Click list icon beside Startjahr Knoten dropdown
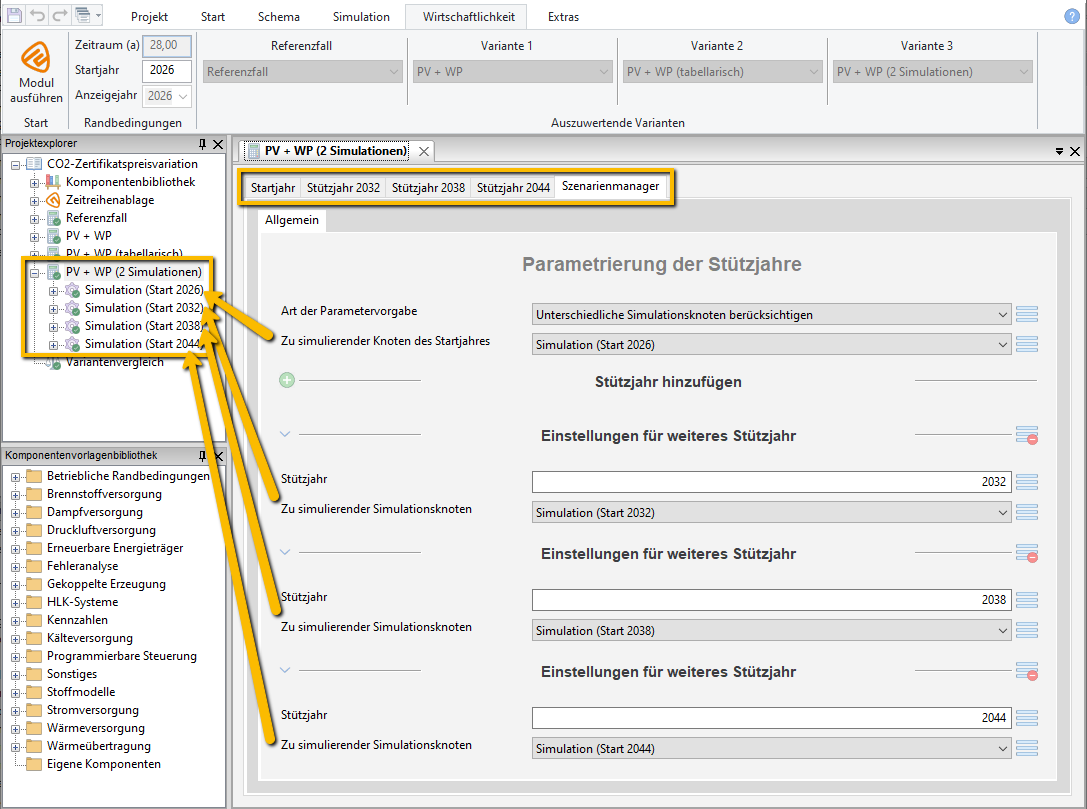The width and height of the screenshot is (1087, 809). 1027,344
